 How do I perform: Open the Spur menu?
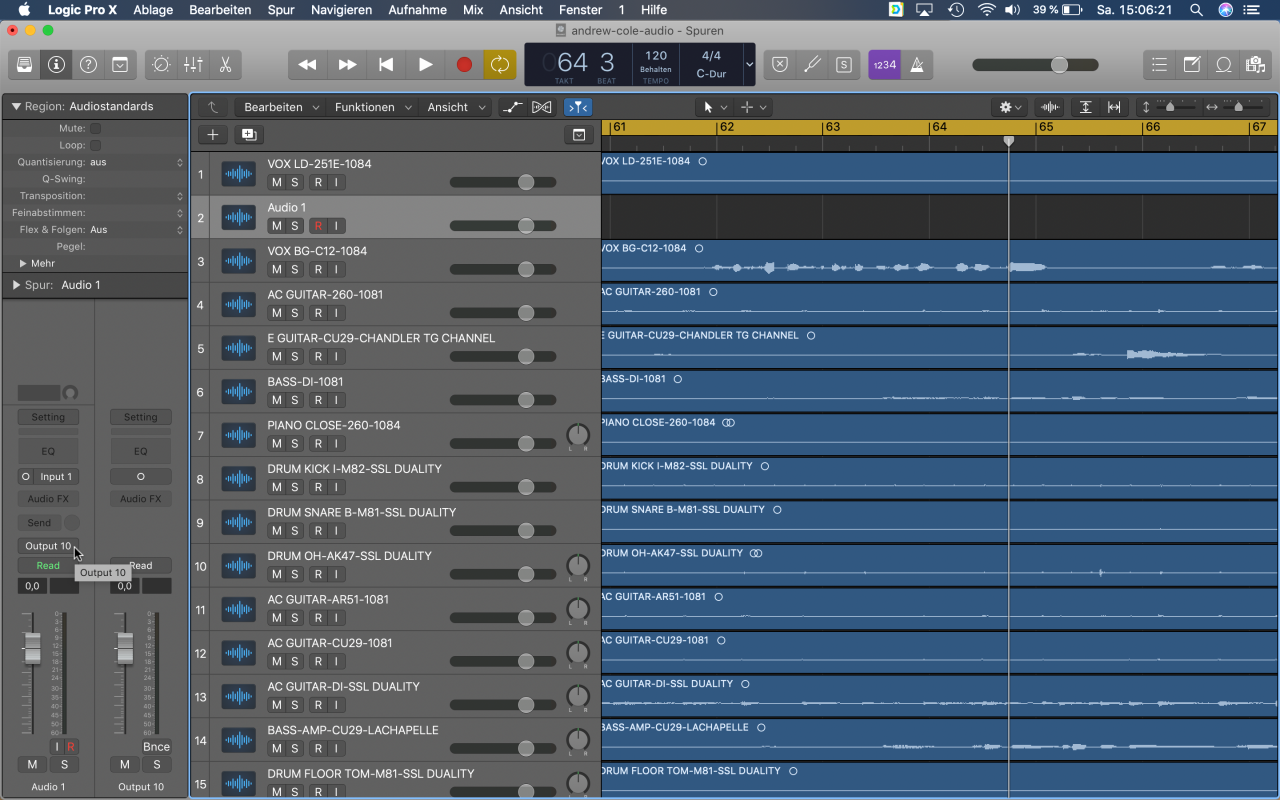pyautogui.click(x=281, y=10)
